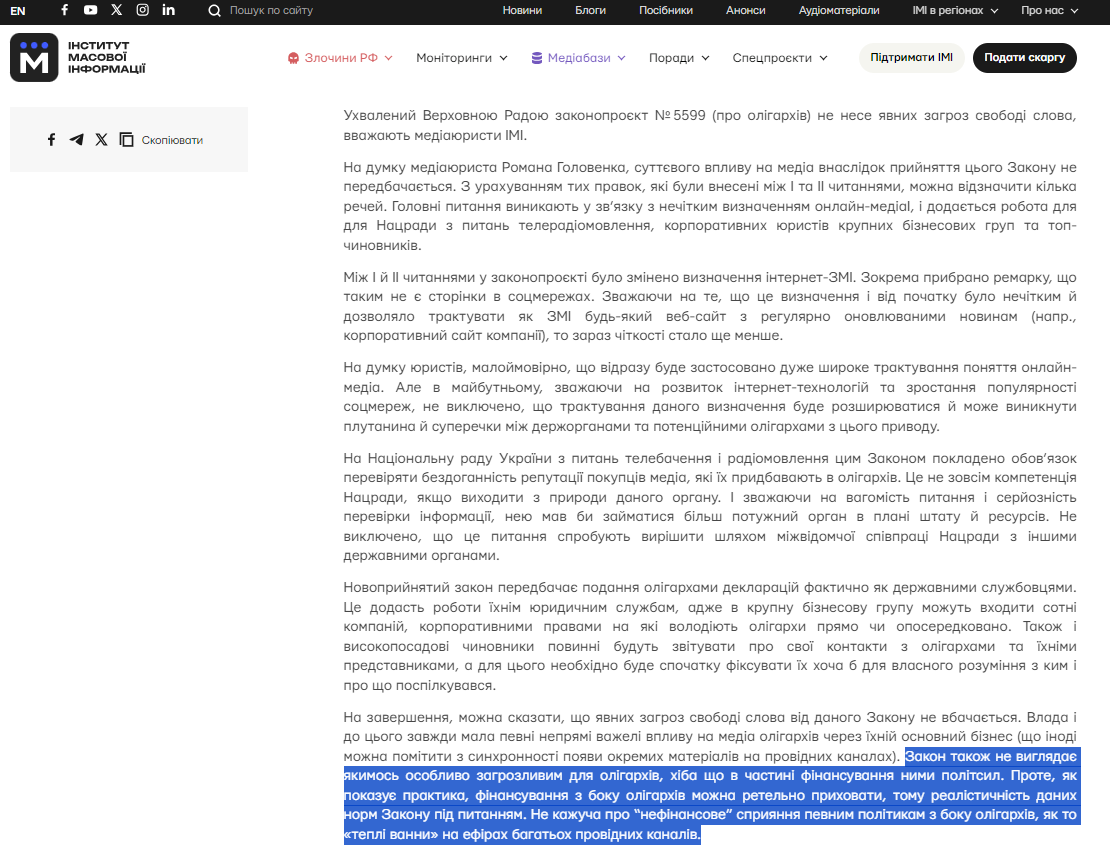Go to the Блоги section
Screen dimensions: 1110x846
tap(590, 11)
